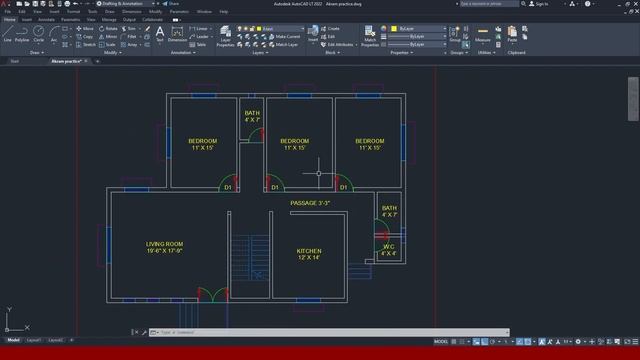Activate the Trim command

[x=129, y=29]
